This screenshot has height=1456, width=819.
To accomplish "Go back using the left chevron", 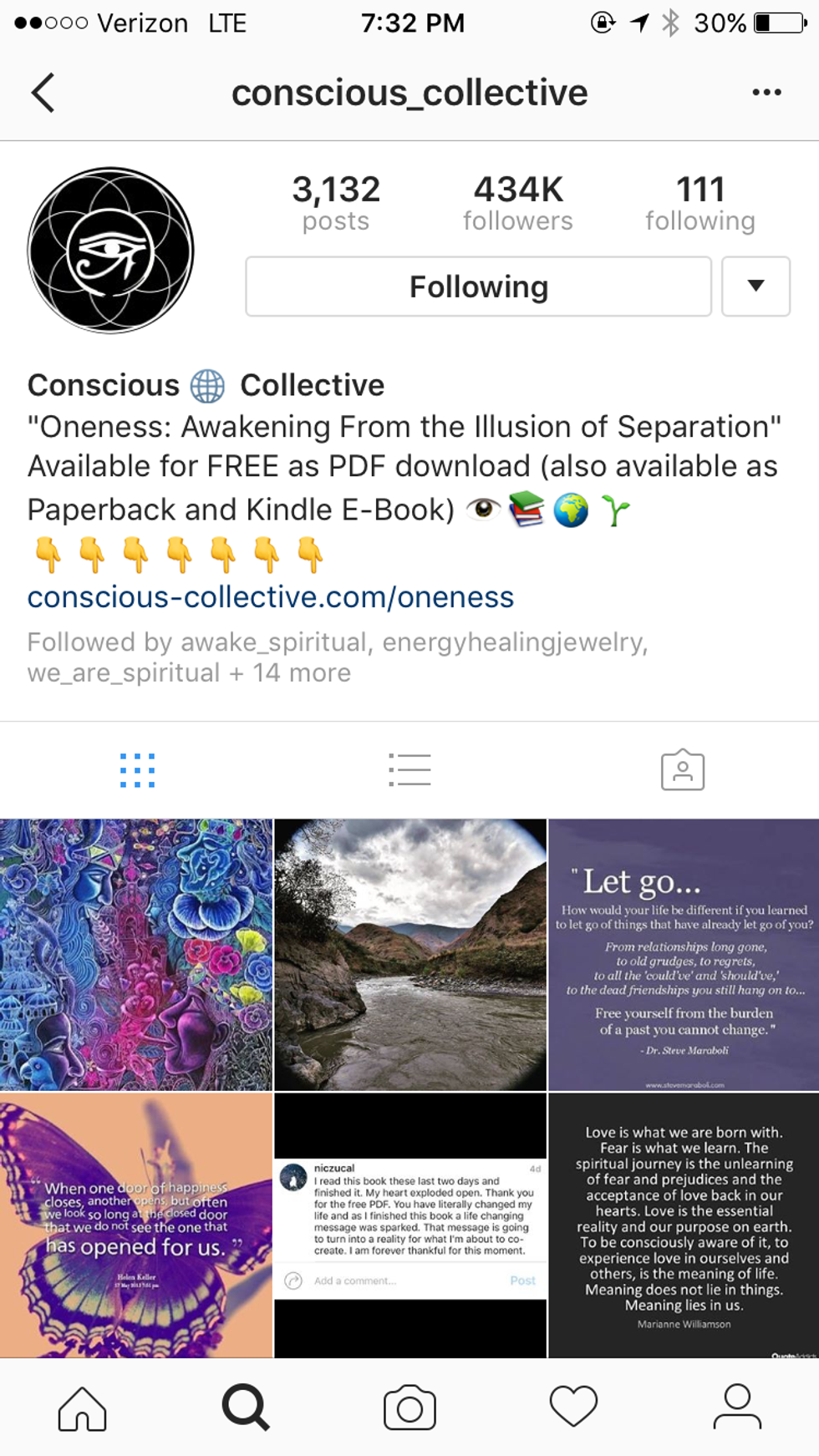I will [43, 92].
